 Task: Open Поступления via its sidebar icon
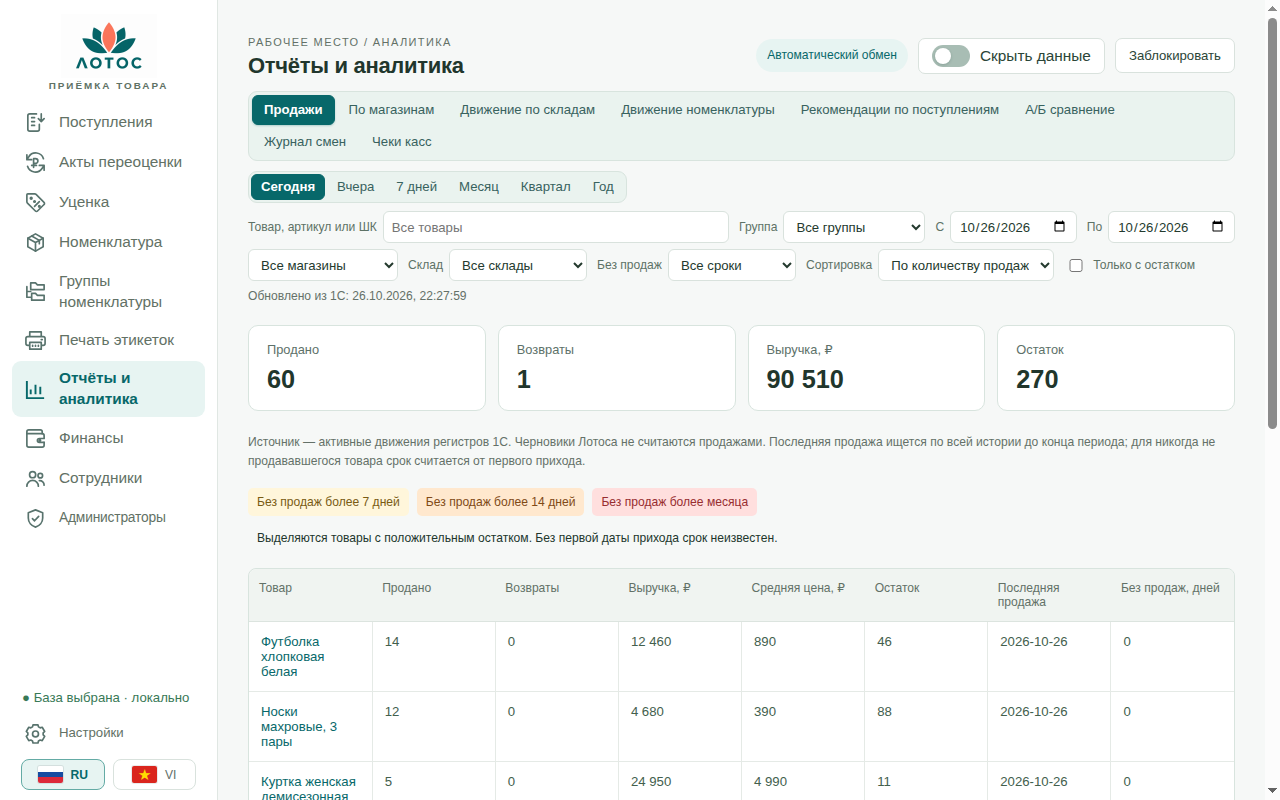pos(36,122)
